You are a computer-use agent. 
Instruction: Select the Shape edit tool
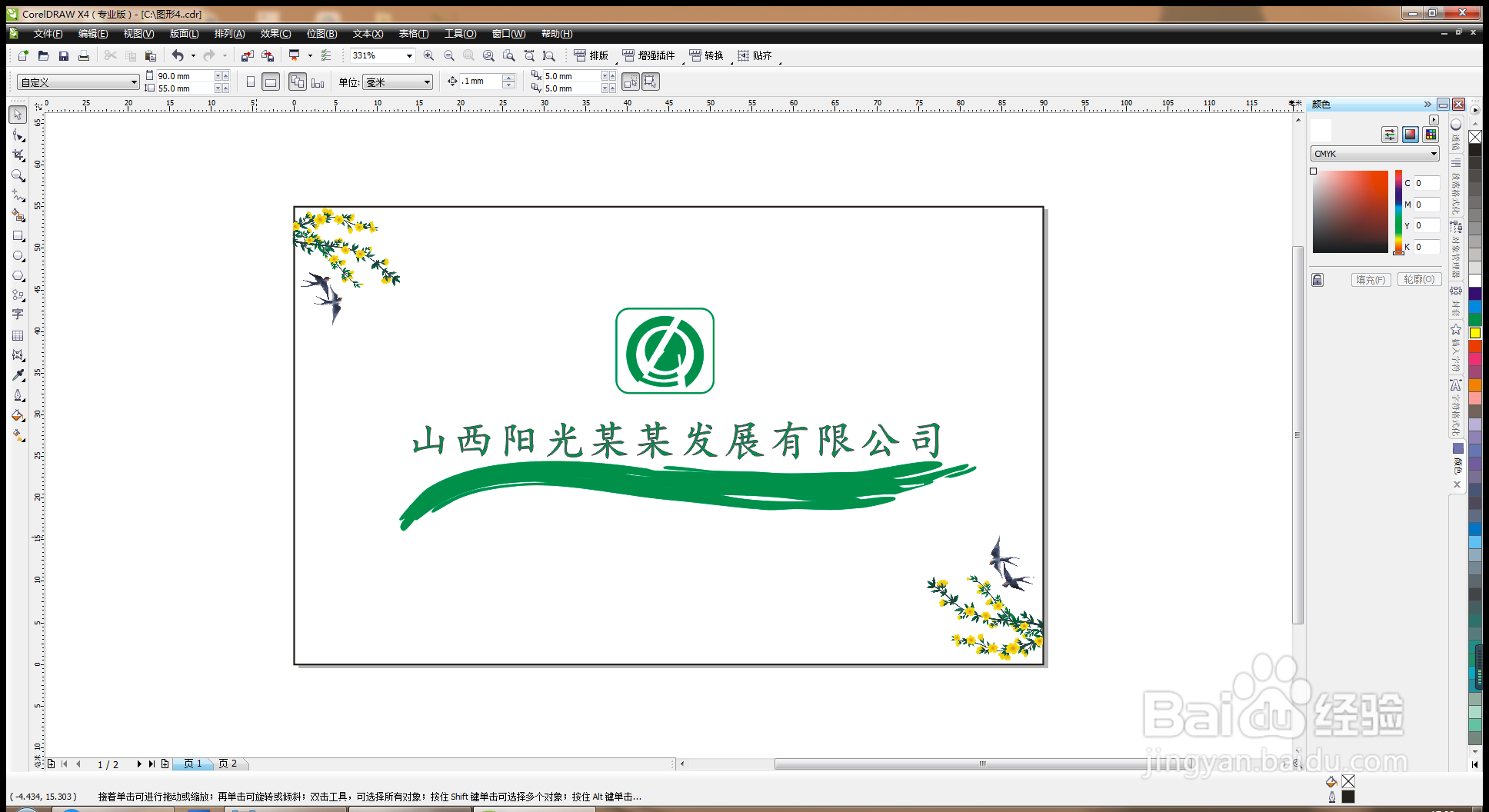click(18, 135)
